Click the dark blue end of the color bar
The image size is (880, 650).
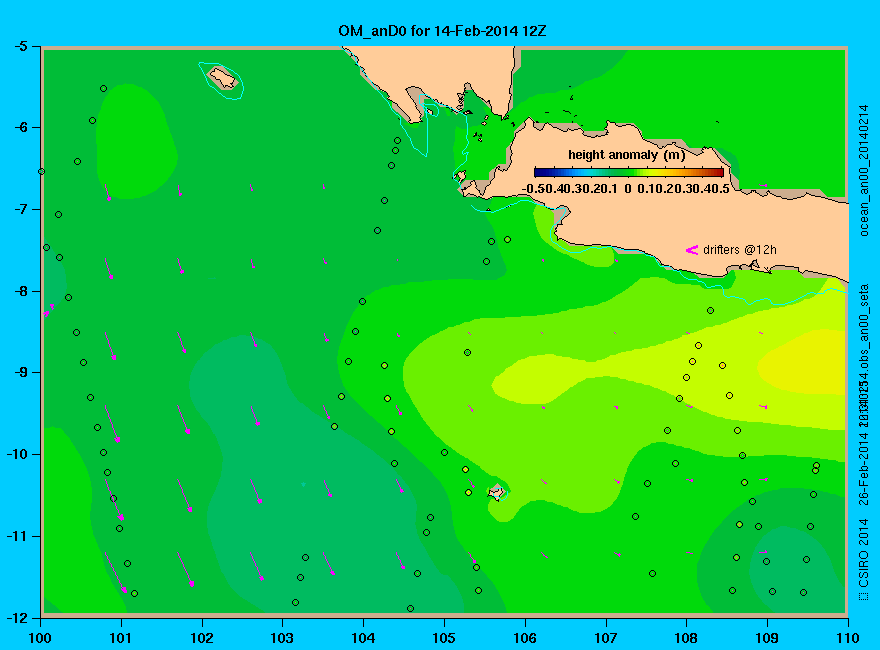click(x=539, y=172)
